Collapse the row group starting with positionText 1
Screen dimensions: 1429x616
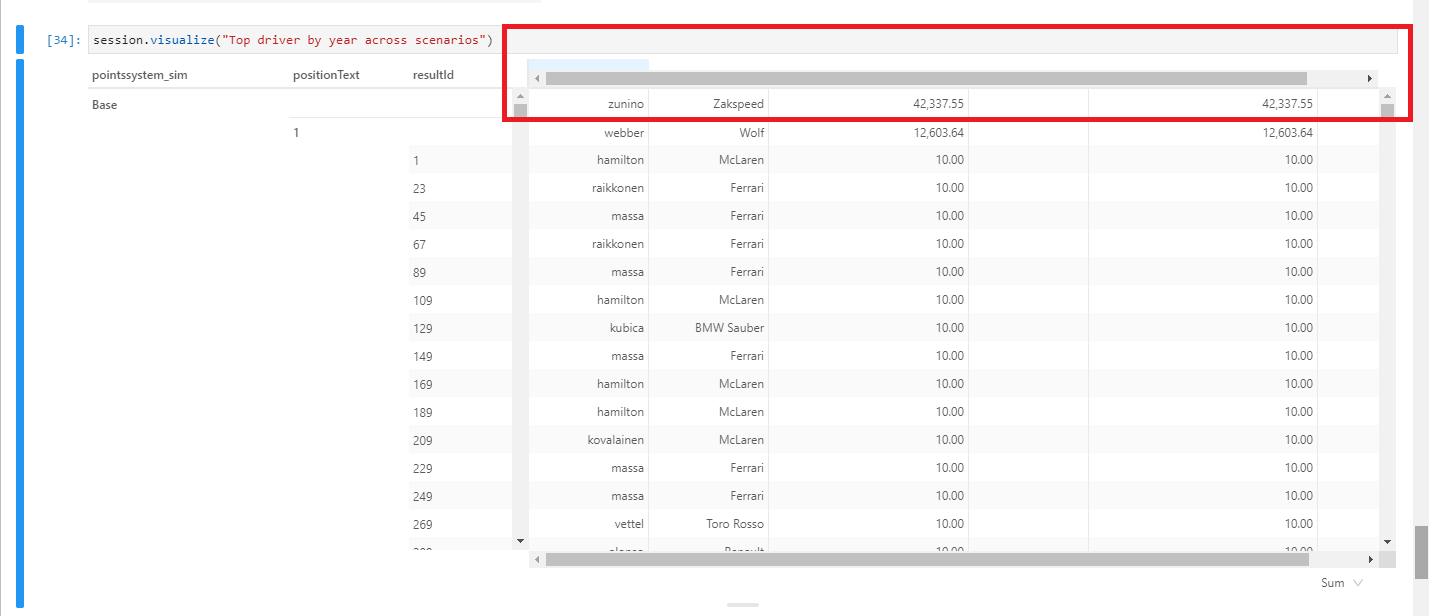(296, 132)
